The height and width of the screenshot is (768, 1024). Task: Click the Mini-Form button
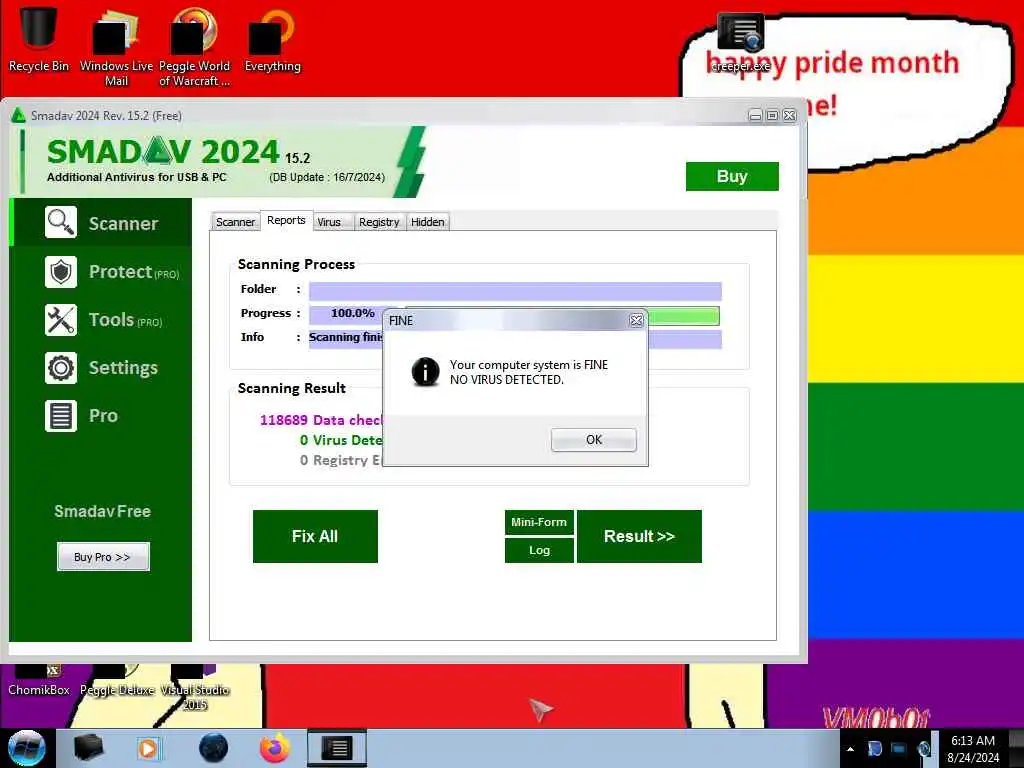pyautogui.click(x=539, y=522)
